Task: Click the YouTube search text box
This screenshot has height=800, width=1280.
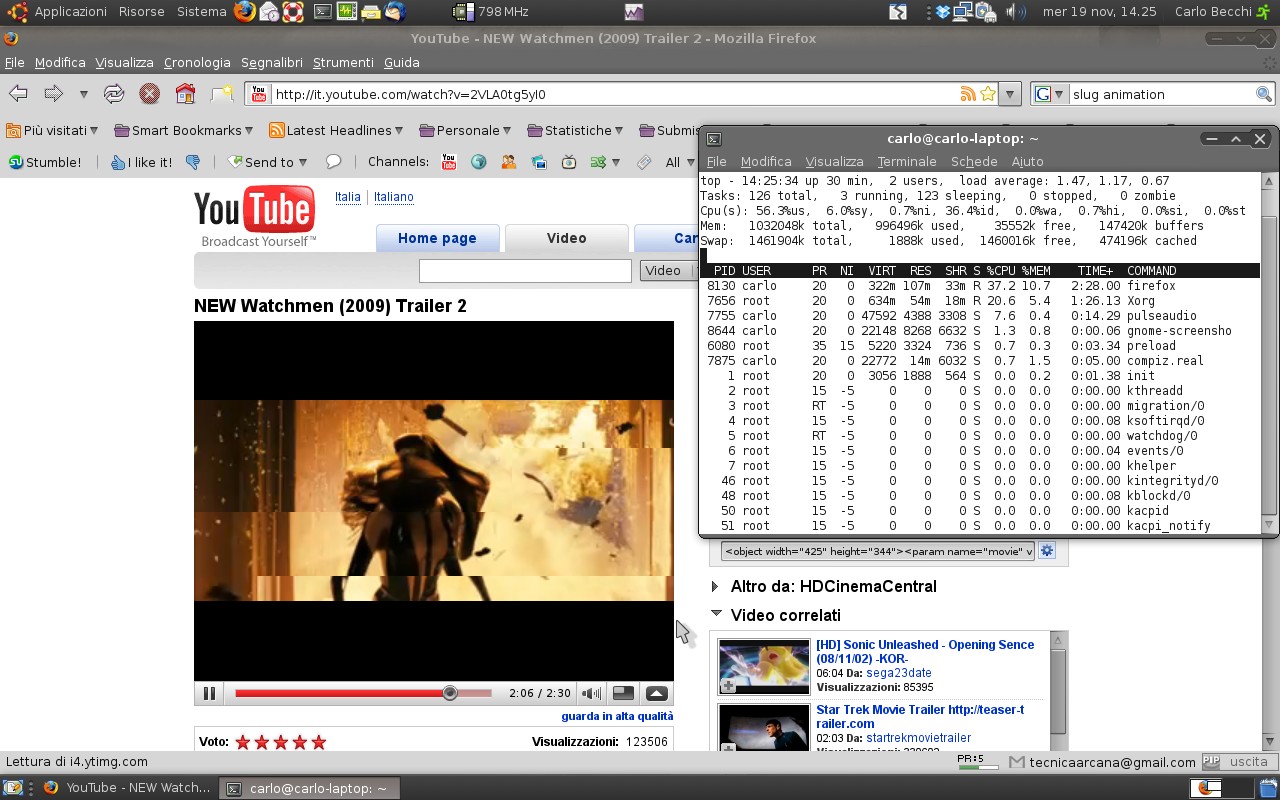Action: click(525, 270)
